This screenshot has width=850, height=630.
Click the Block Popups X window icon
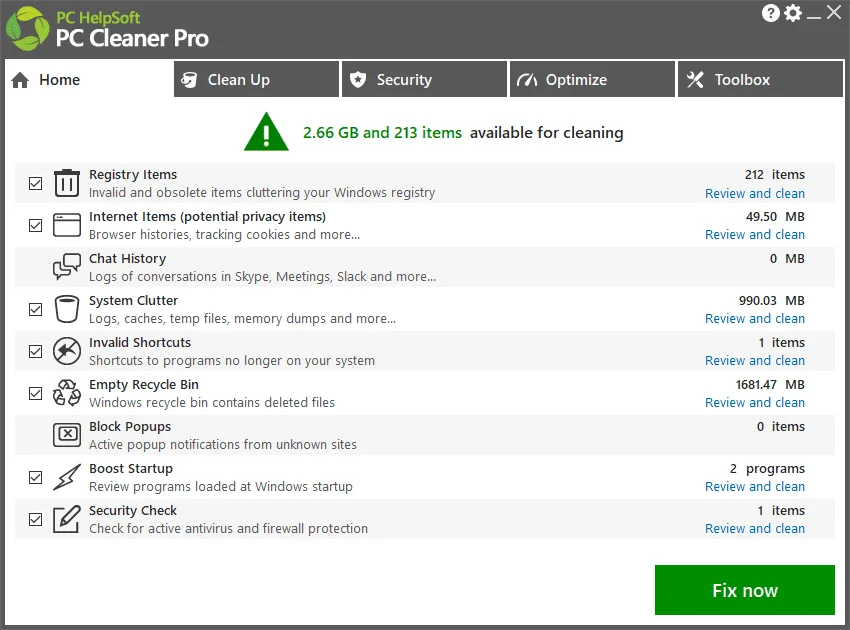pos(67,435)
